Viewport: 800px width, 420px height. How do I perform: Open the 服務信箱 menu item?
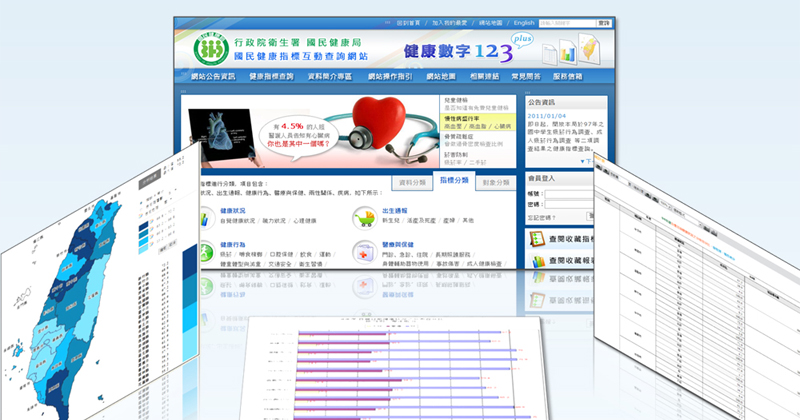[x=567, y=77]
